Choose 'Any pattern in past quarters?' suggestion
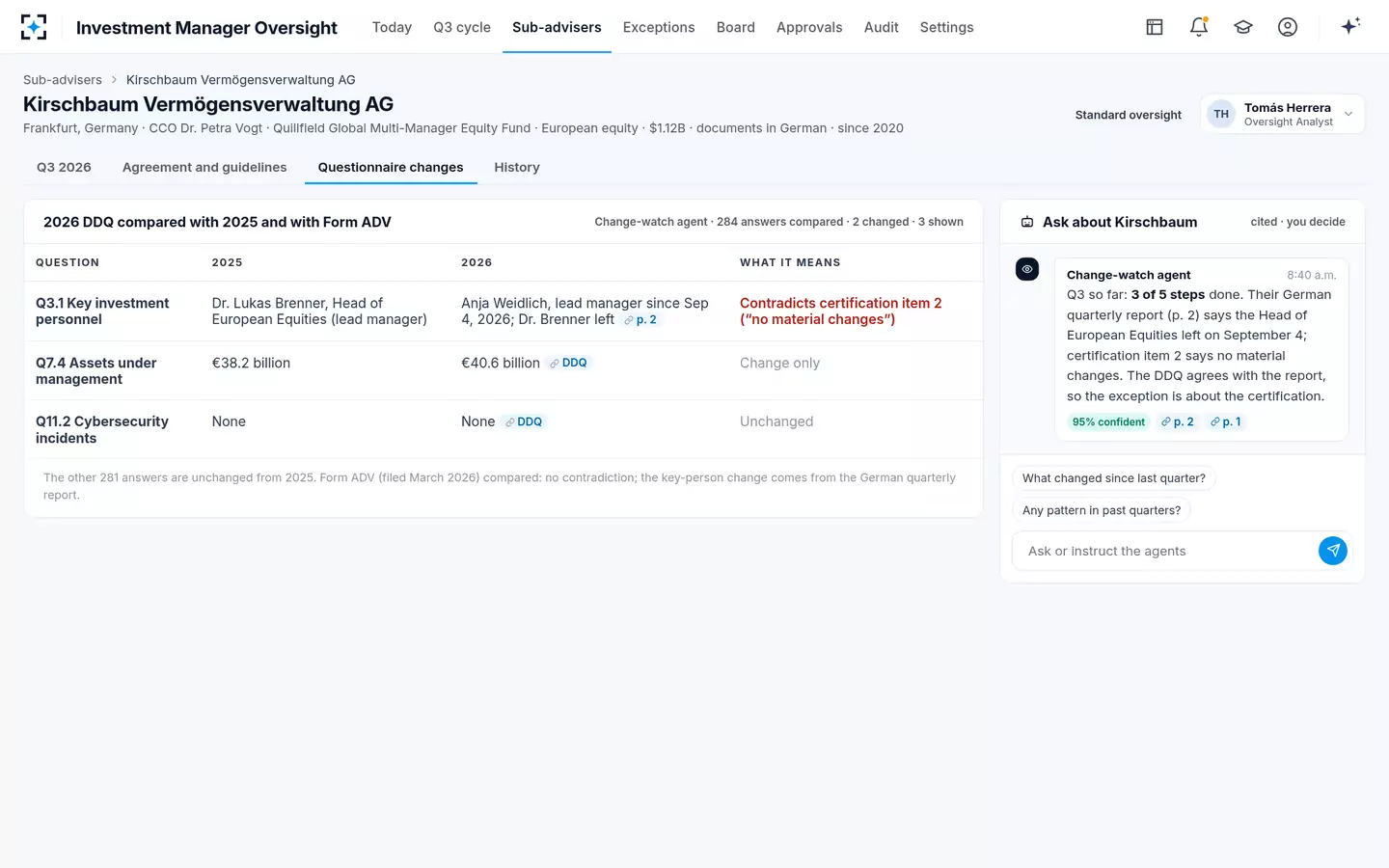 (1102, 510)
